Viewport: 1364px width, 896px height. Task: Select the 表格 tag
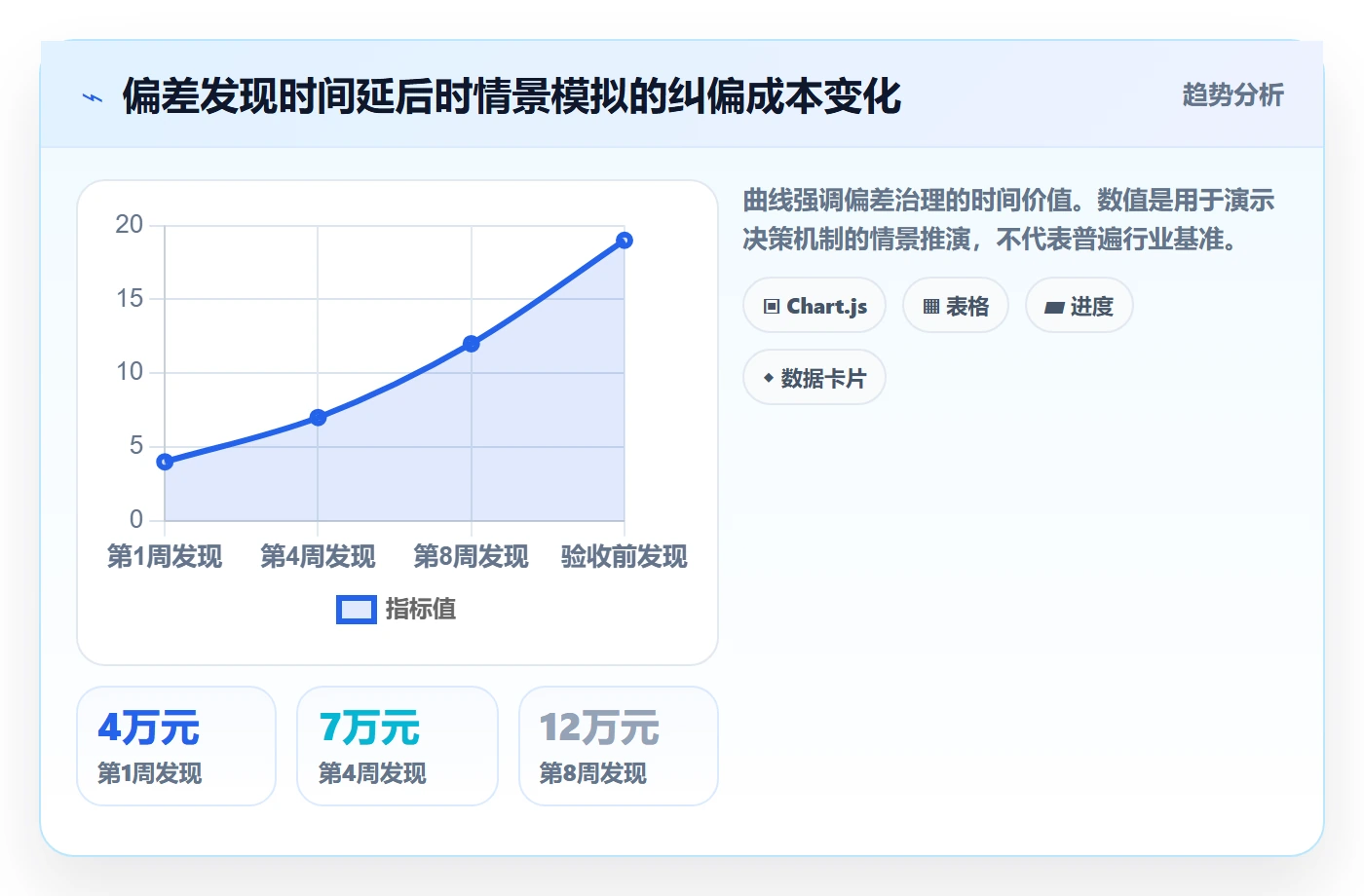pos(956,306)
